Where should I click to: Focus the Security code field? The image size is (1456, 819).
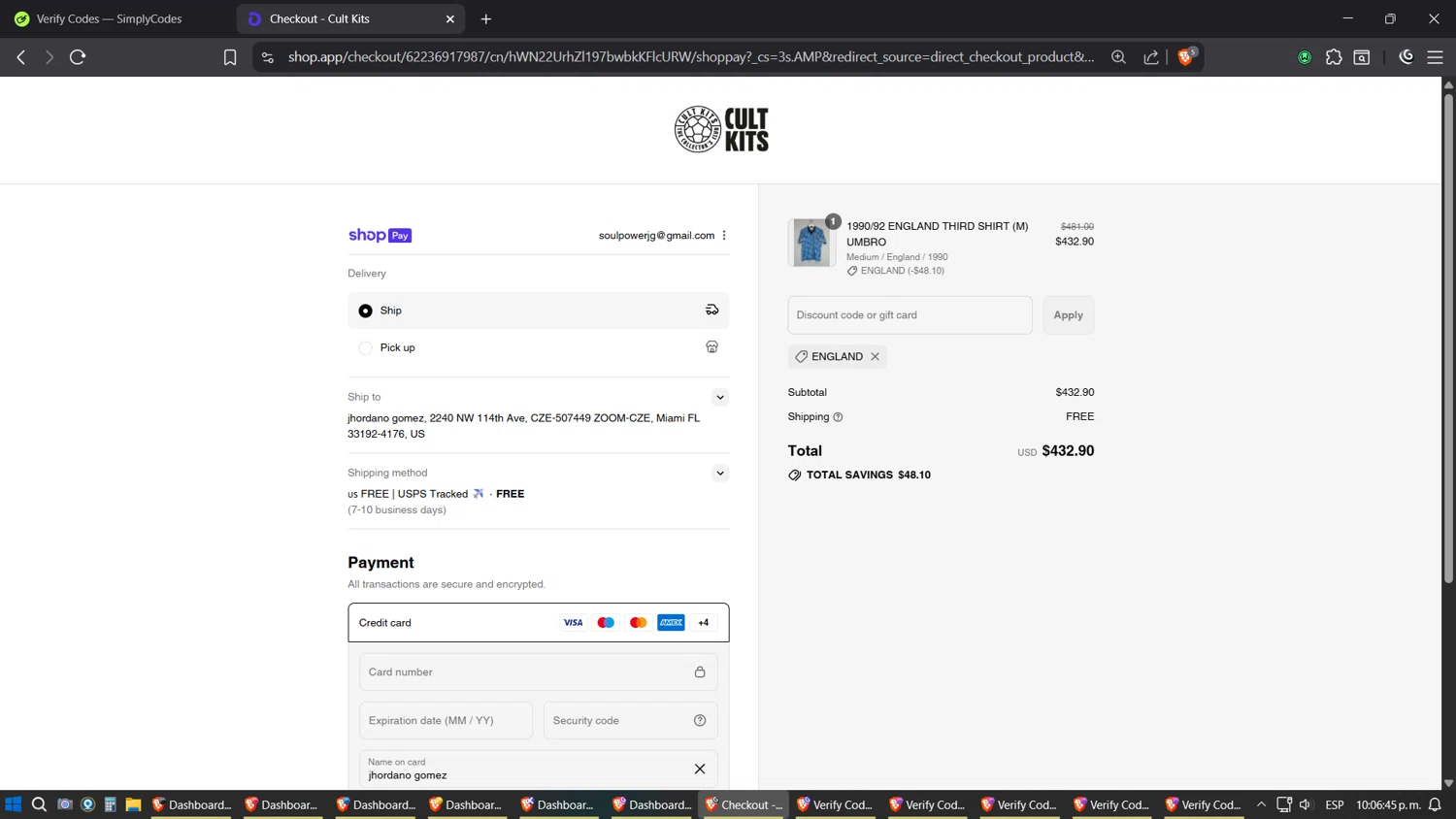click(631, 721)
